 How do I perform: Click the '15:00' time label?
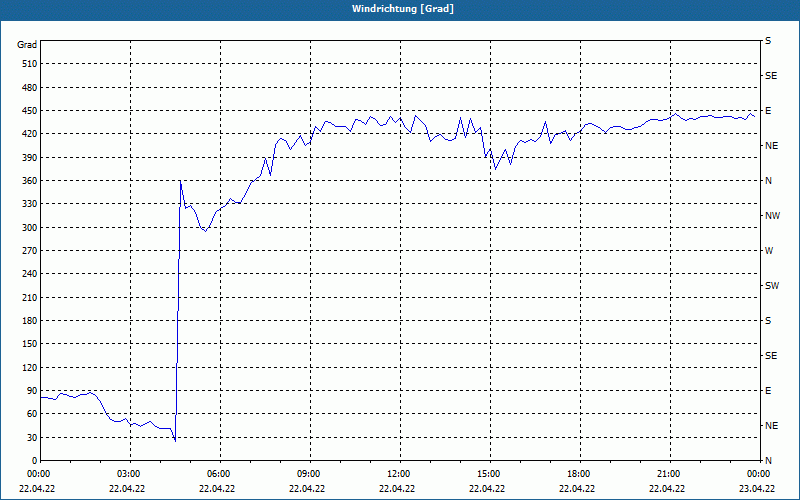pyautogui.click(x=489, y=474)
